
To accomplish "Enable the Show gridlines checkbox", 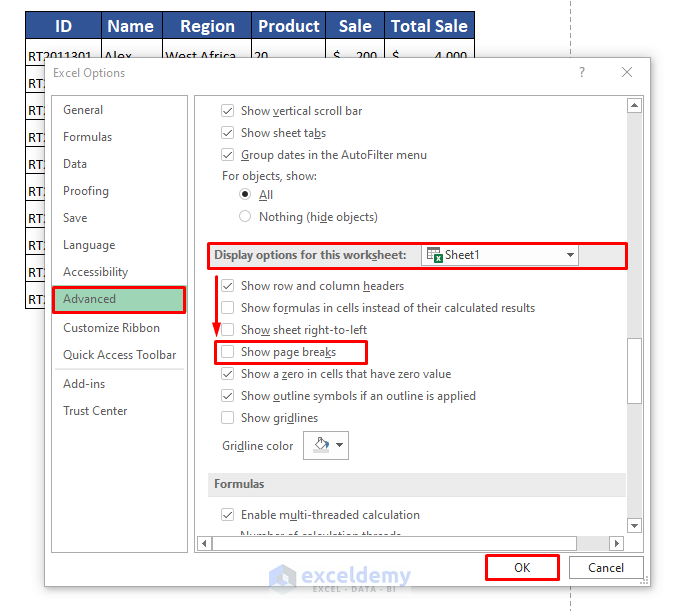I will (x=228, y=417).
